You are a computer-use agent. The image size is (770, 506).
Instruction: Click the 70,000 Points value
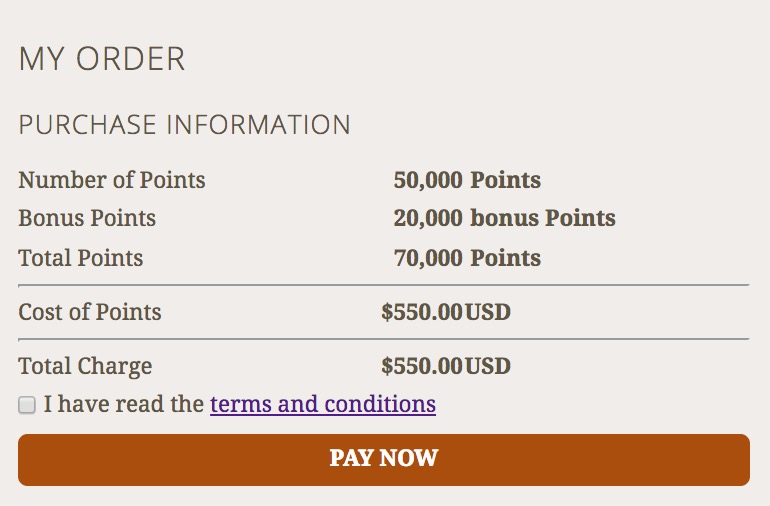467,257
